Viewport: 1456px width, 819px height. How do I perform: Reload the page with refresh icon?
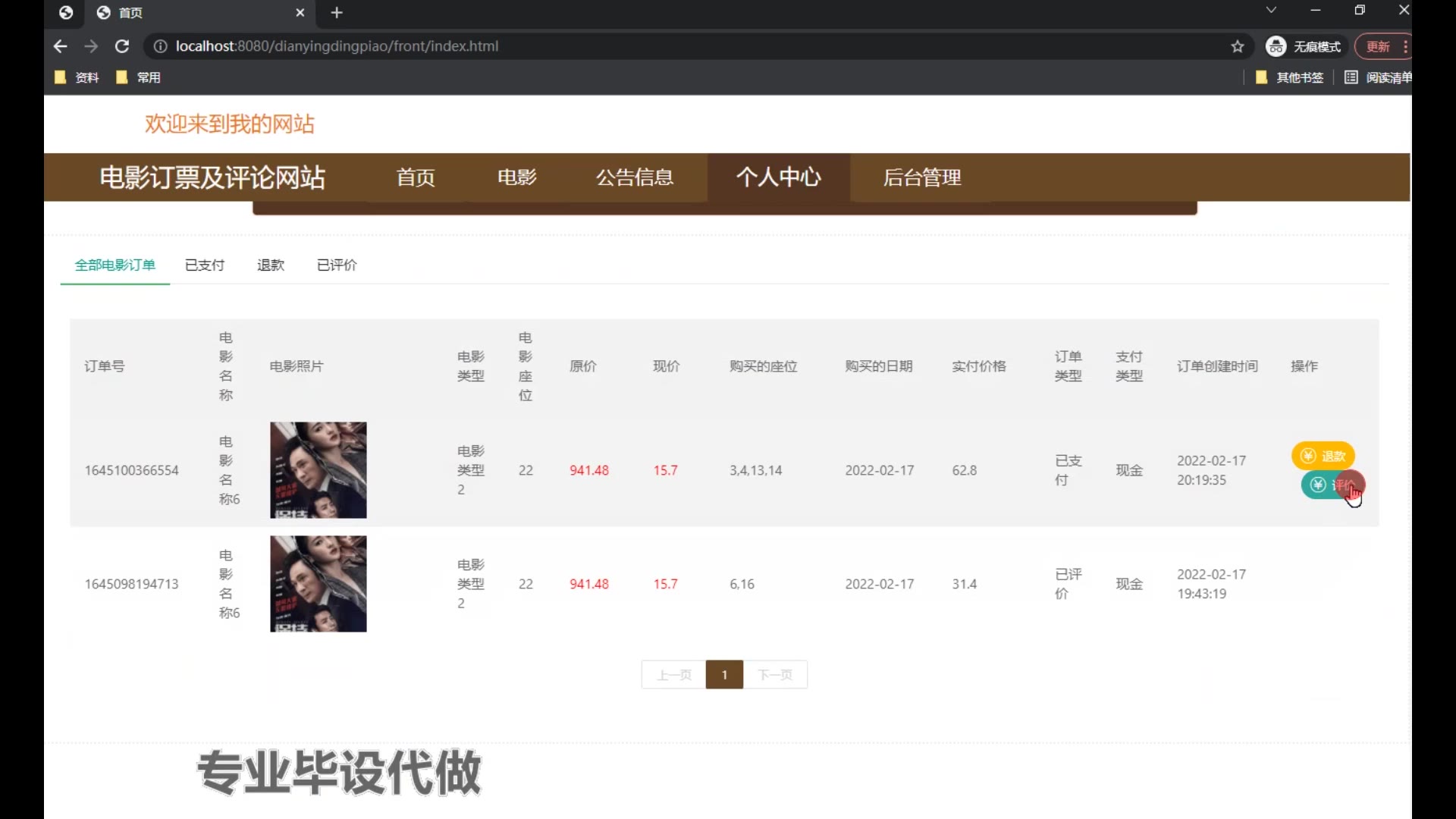[121, 46]
